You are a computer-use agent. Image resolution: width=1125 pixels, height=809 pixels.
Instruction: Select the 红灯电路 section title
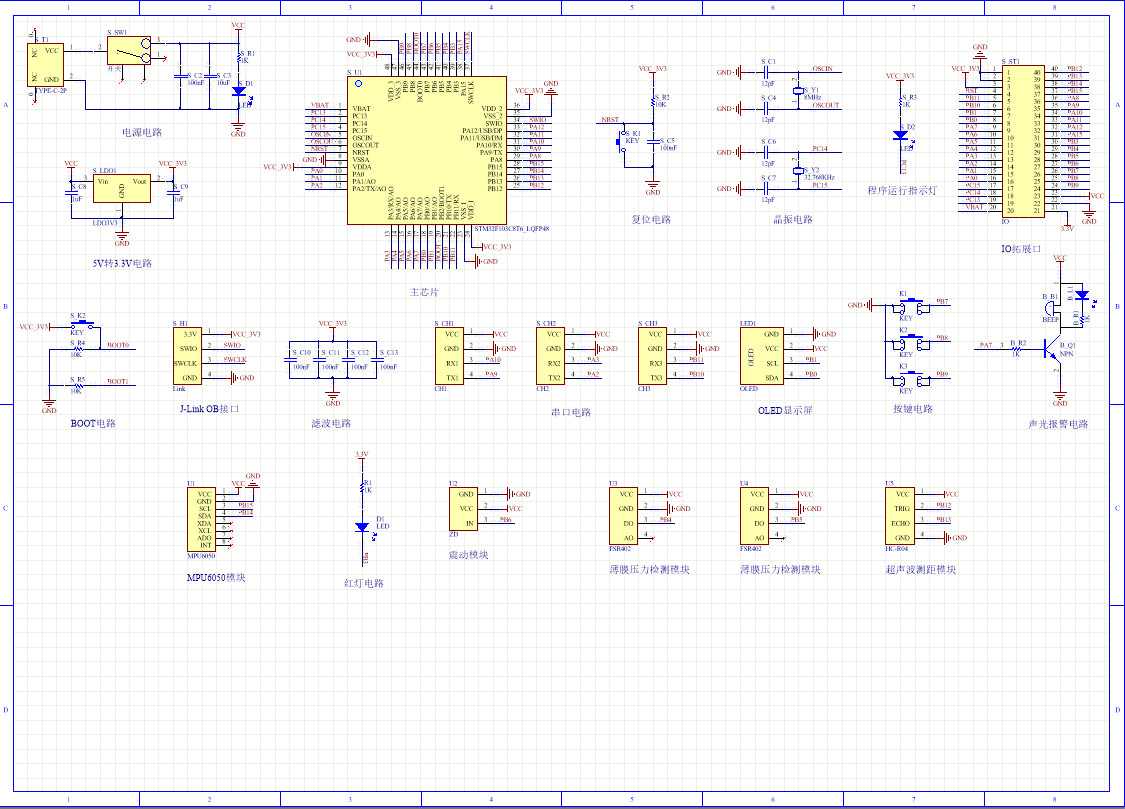pos(364,583)
